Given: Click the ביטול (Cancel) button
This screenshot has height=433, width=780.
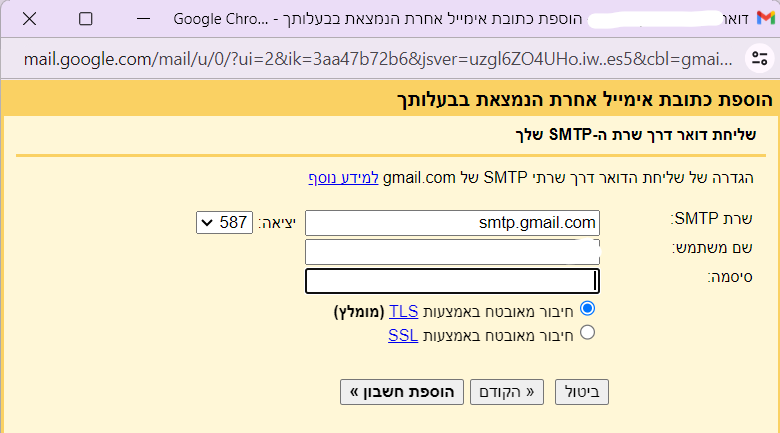Looking at the screenshot, I should 582,392.
